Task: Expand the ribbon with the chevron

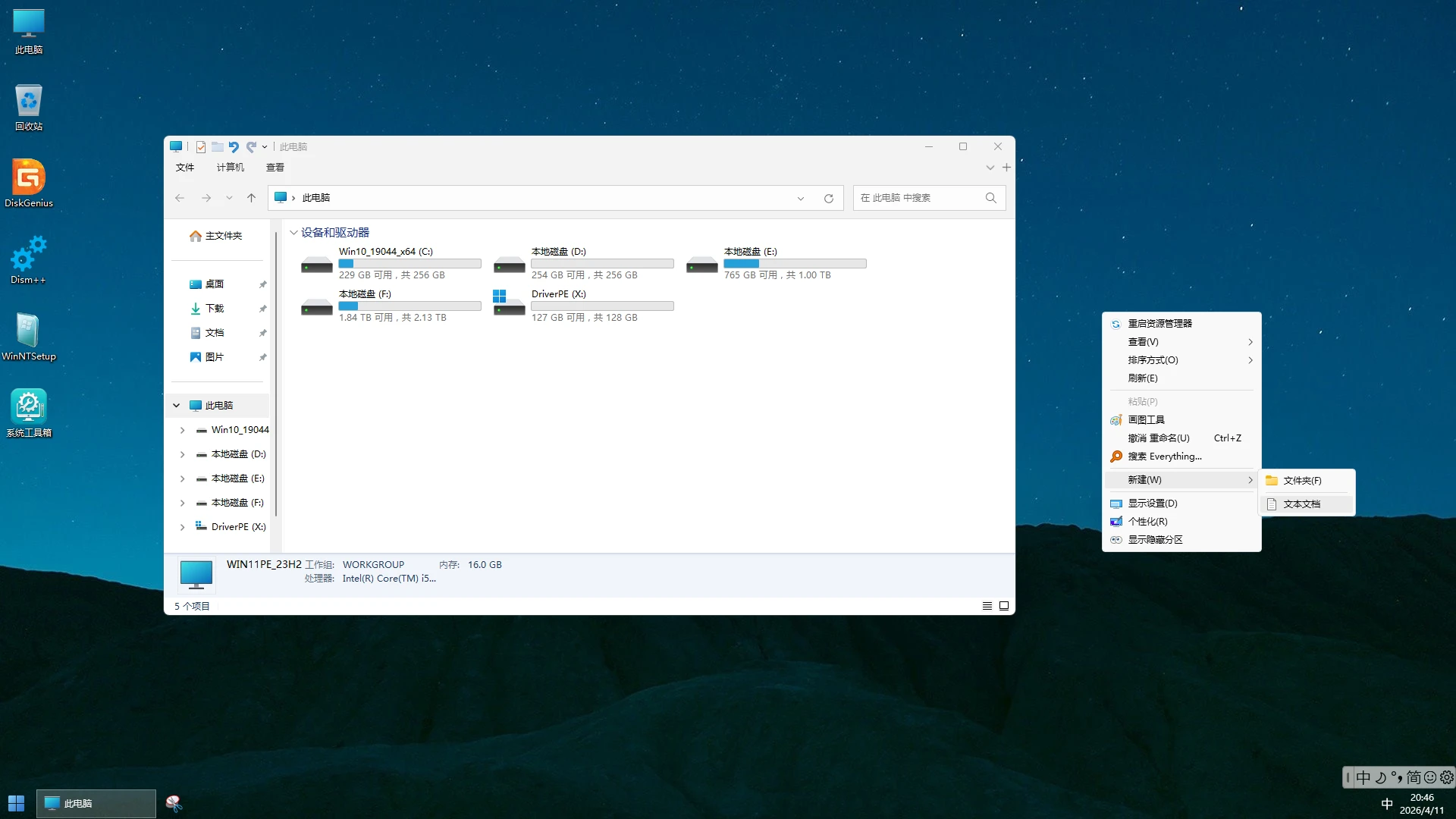Action: pyautogui.click(x=990, y=168)
